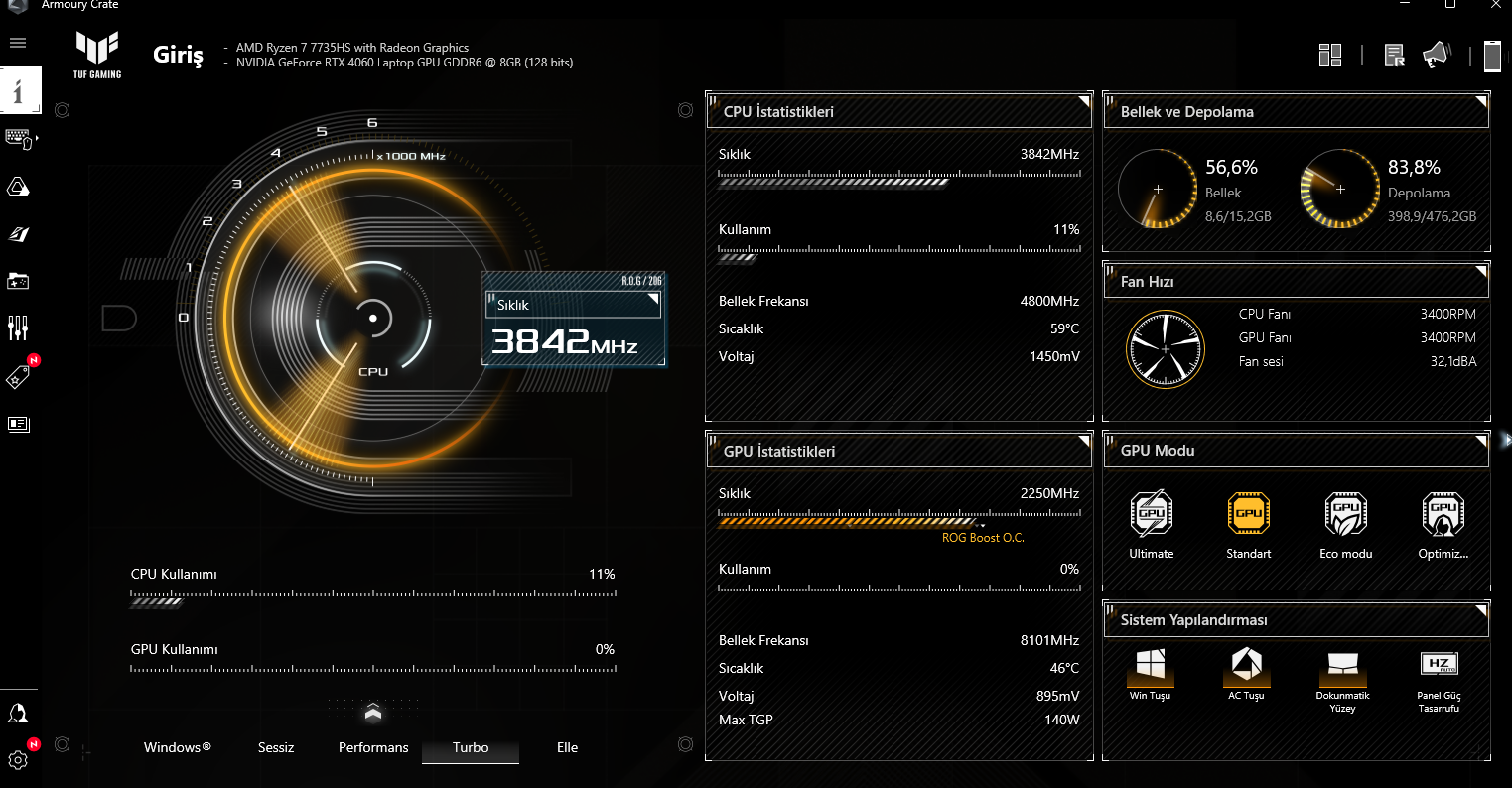Image resolution: width=1512 pixels, height=788 pixels.
Task: Switch to Sessiz operating mode
Action: tap(276, 747)
